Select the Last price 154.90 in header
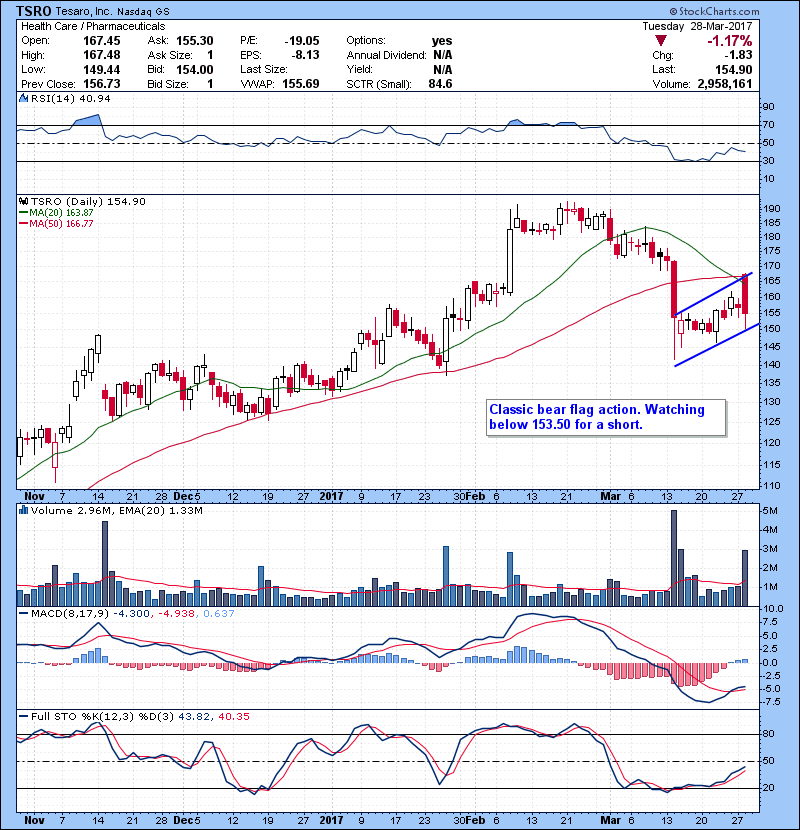800x830 pixels. click(733, 69)
